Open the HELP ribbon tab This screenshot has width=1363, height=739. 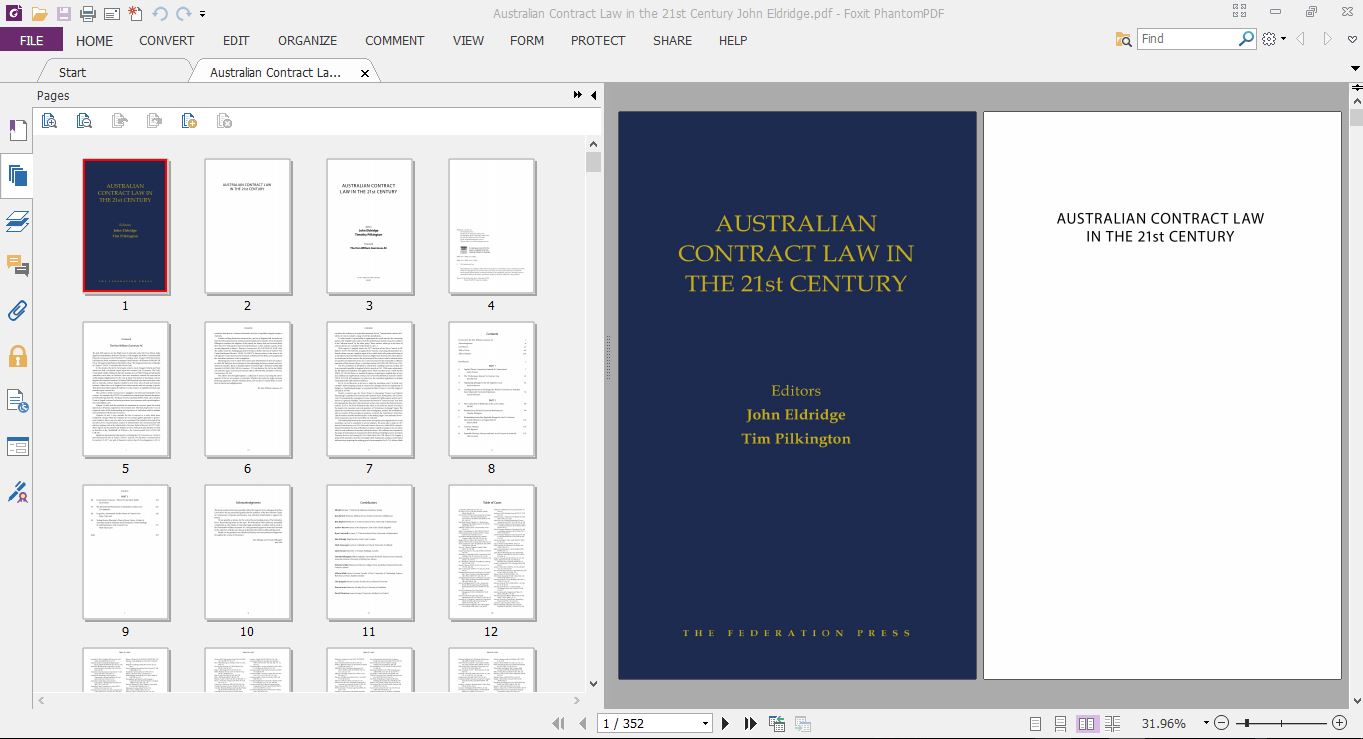tap(733, 41)
